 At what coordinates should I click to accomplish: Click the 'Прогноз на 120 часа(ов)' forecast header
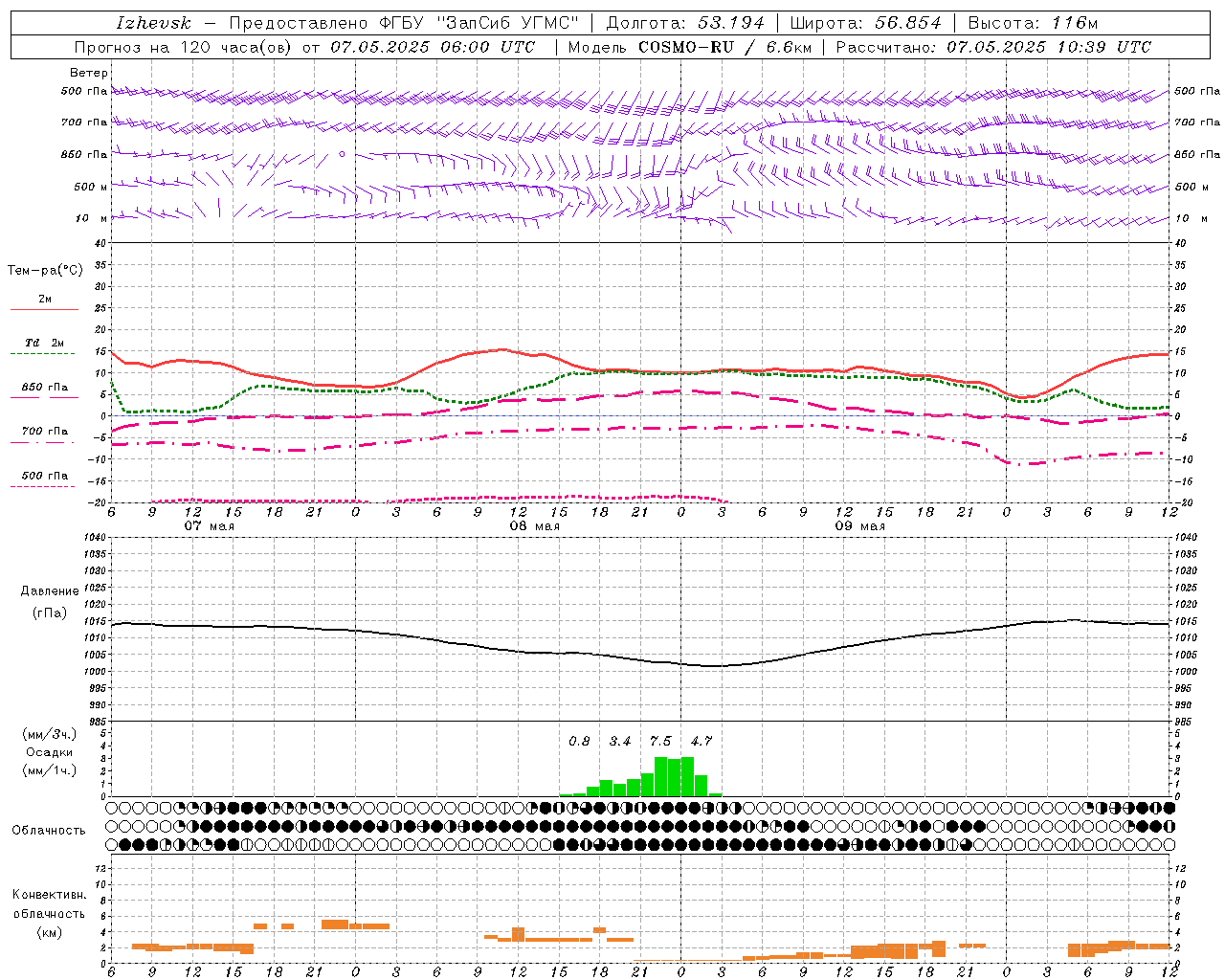point(184,47)
